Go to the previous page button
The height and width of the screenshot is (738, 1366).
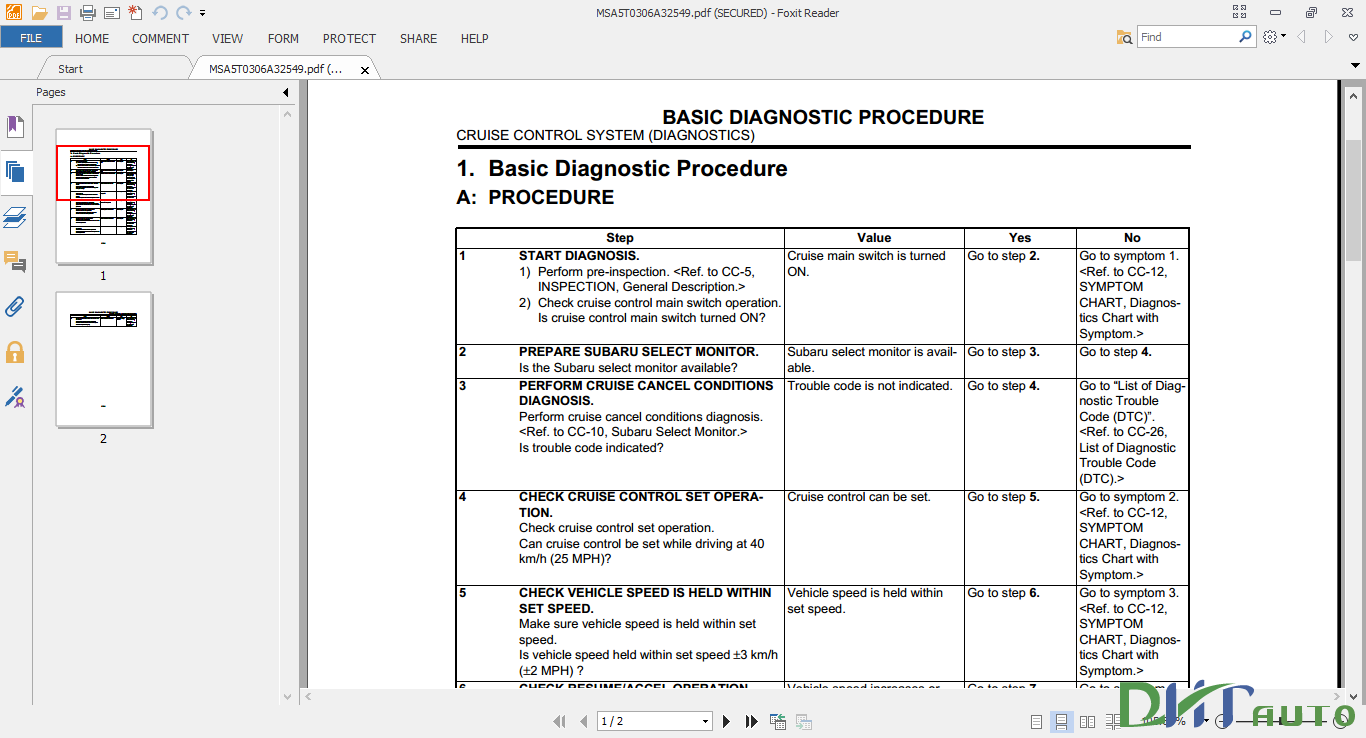tap(583, 721)
